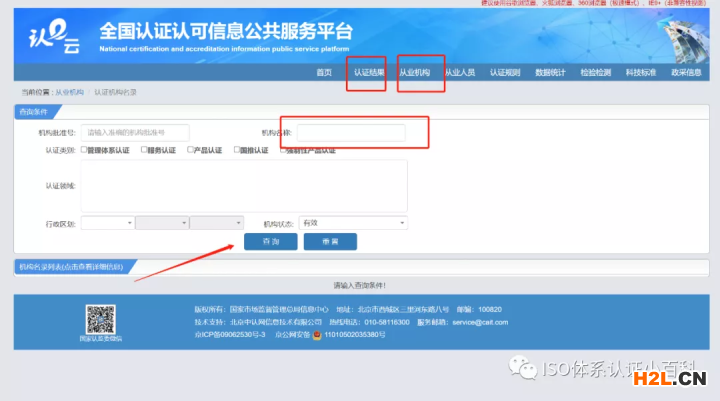Viewport: 720px width, 401px height.
Task: Check the 管理体系认证 checkbox
Action: 84,150
